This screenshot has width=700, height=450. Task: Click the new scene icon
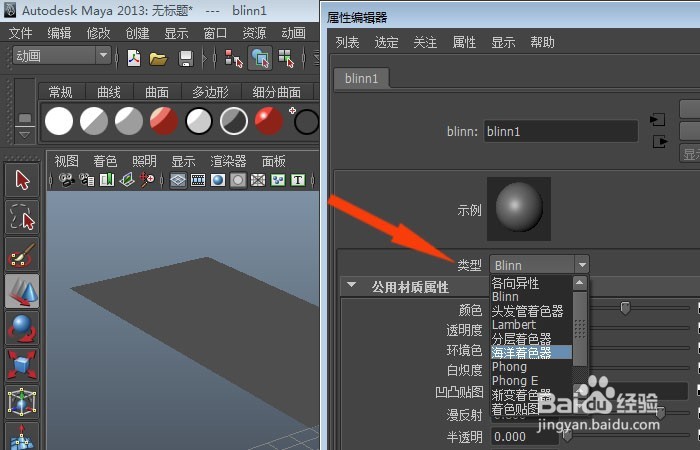[134, 58]
